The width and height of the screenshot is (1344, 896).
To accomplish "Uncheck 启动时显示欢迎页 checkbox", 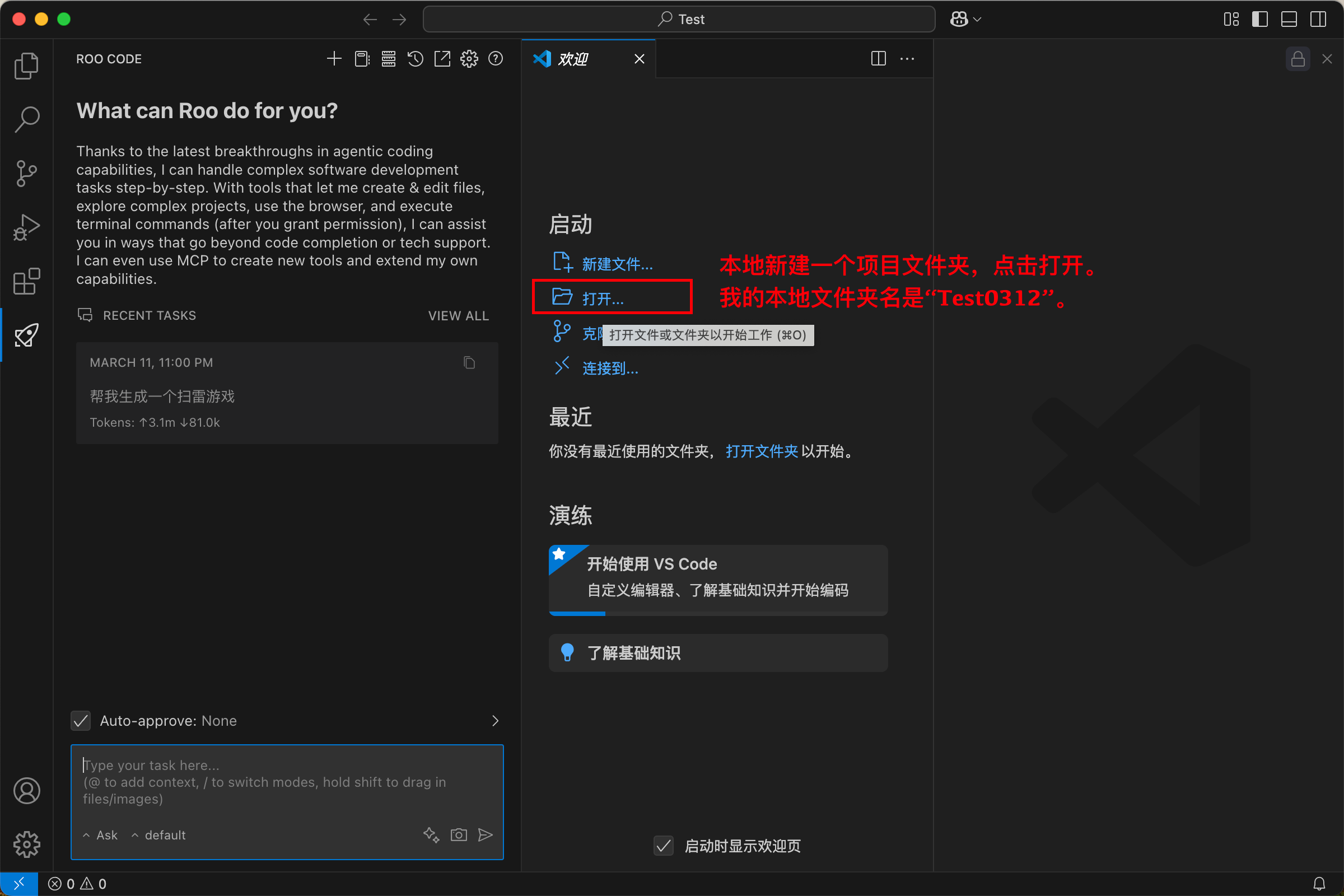I will [x=664, y=846].
